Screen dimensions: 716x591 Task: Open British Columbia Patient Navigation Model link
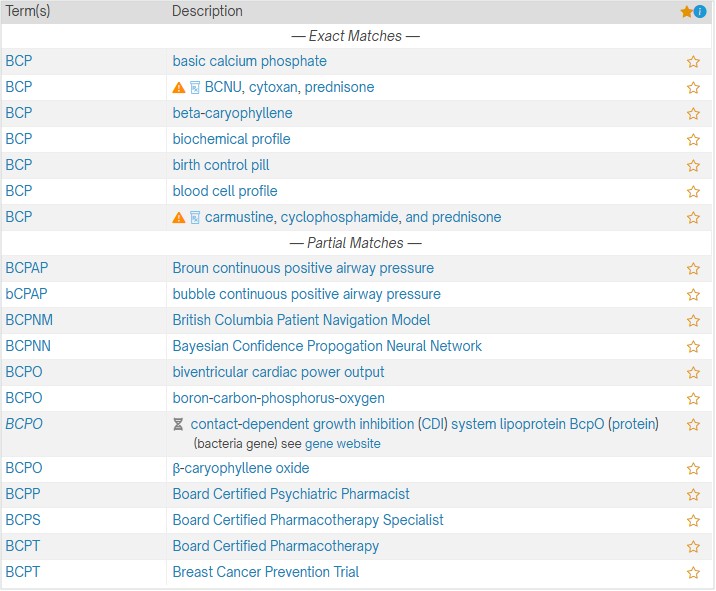[301, 320]
